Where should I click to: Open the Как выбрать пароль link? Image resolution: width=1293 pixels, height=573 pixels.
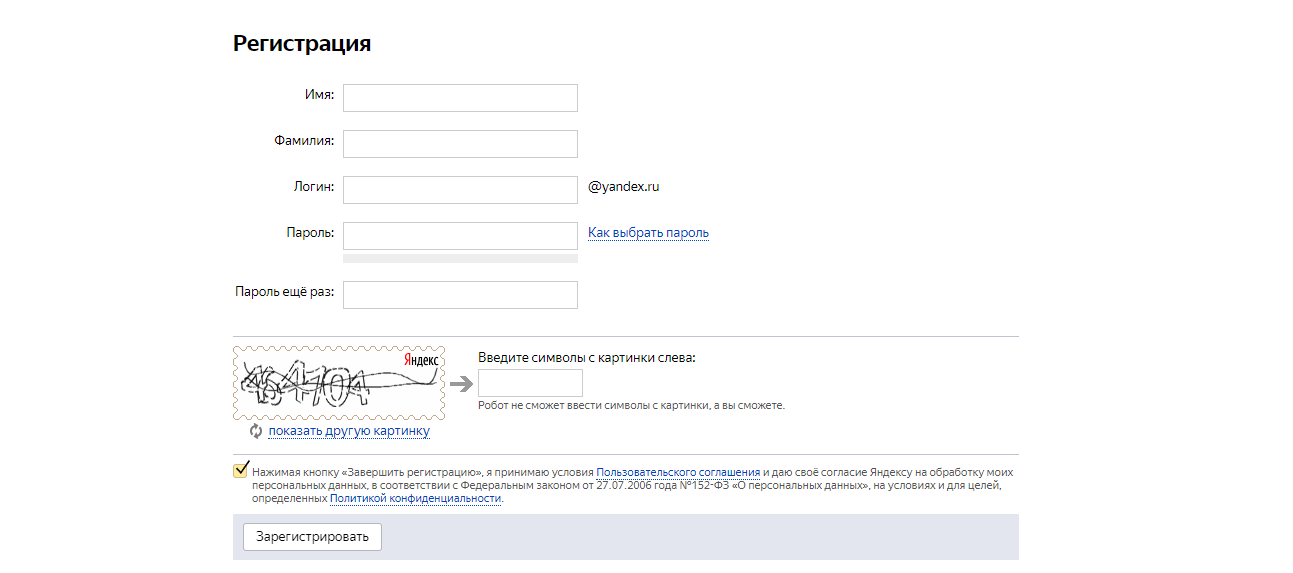click(x=648, y=233)
